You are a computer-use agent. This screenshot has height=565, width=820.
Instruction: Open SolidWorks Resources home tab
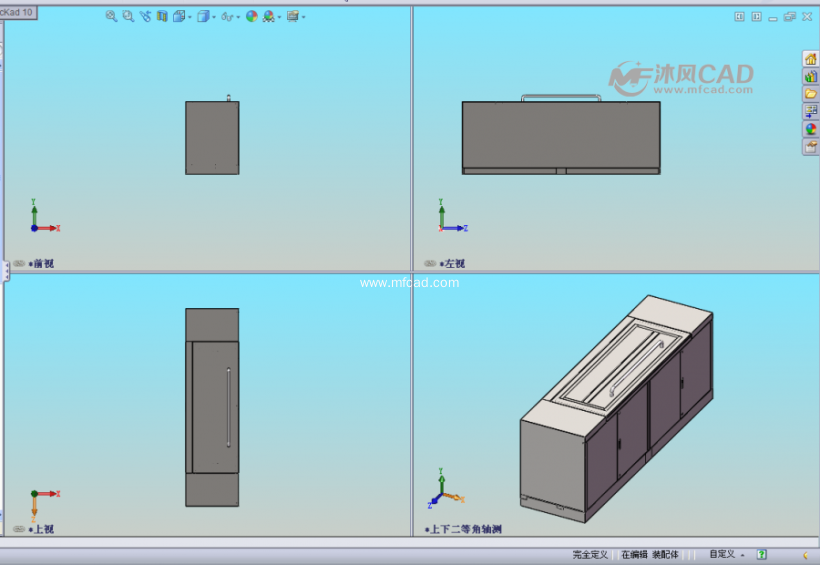tap(811, 59)
